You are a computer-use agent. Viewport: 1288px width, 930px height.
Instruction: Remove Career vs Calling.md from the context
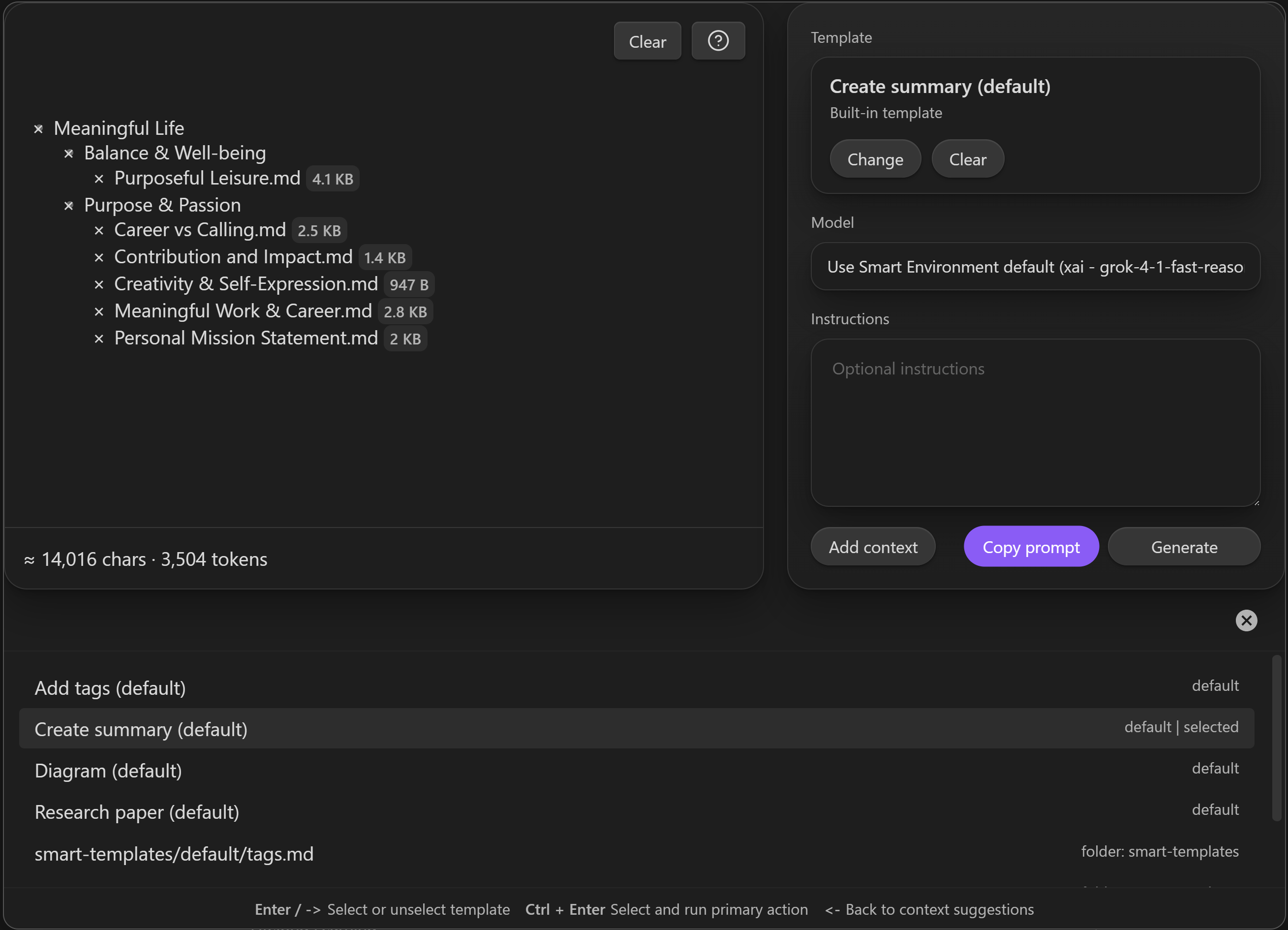pyautogui.click(x=99, y=231)
